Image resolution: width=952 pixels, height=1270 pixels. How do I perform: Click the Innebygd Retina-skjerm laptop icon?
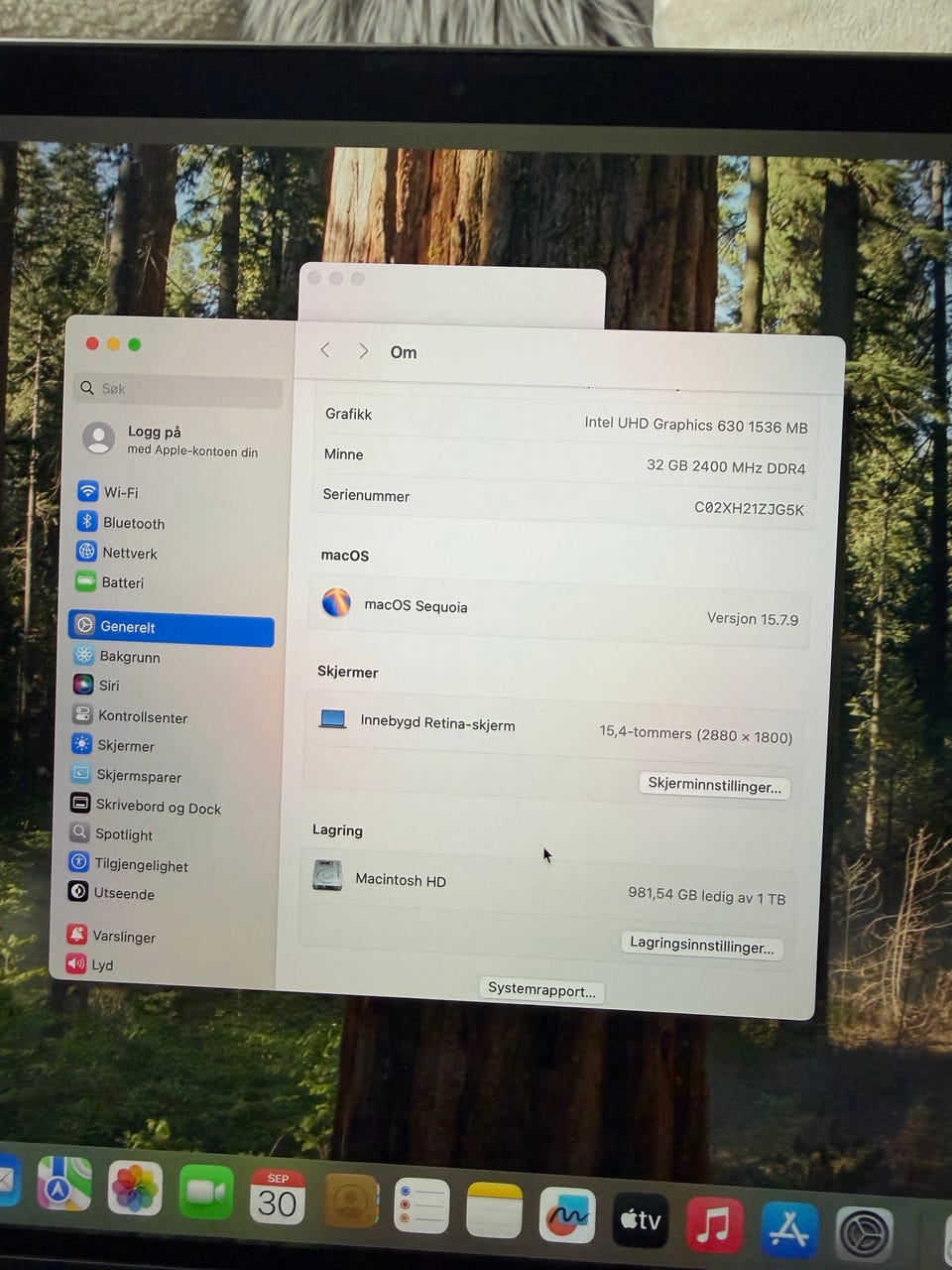[333, 718]
